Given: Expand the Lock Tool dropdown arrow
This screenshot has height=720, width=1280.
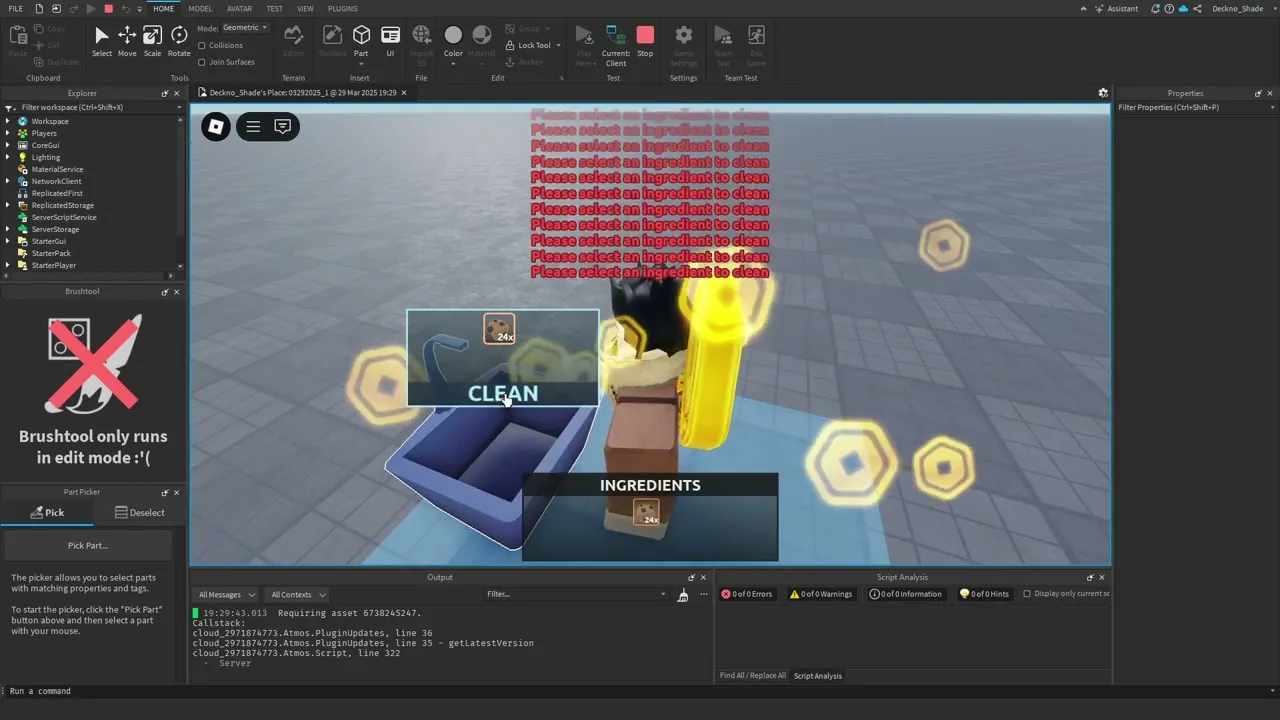Looking at the screenshot, I should pyautogui.click(x=558, y=45).
